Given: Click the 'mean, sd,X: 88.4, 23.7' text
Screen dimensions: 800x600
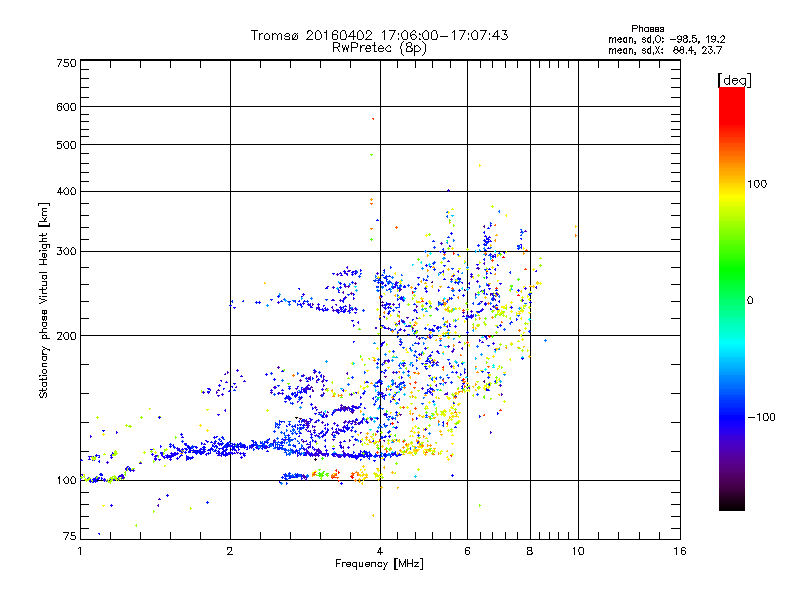Looking at the screenshot, I should coord(665,50).
